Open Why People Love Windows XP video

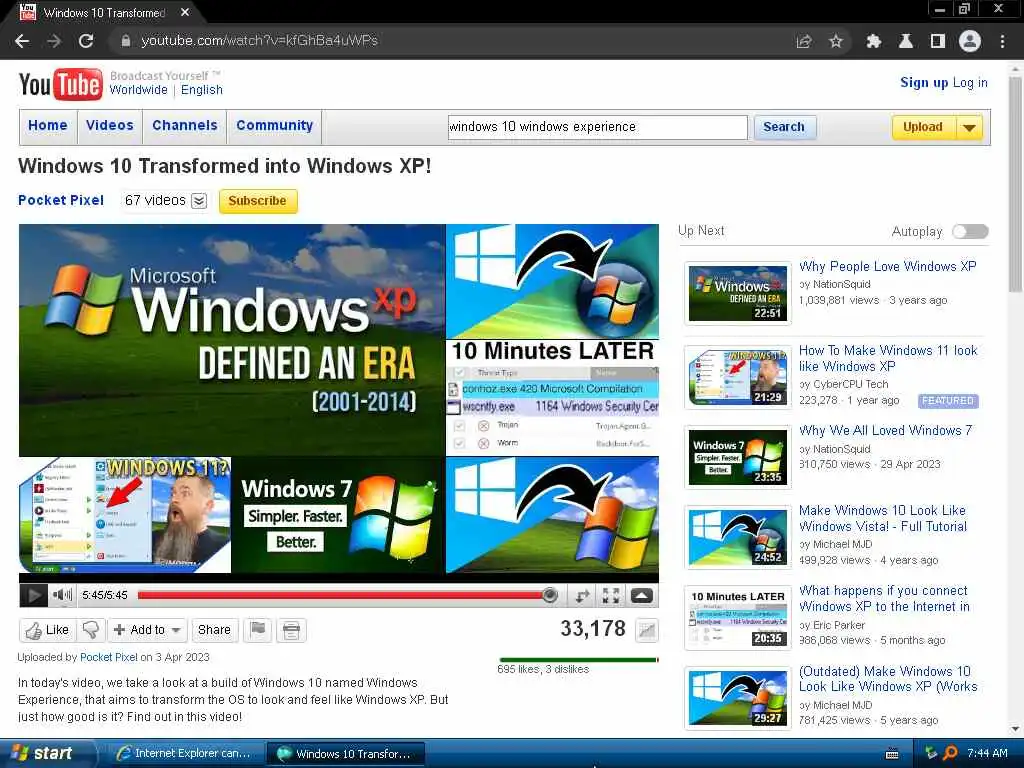(888, 266)
